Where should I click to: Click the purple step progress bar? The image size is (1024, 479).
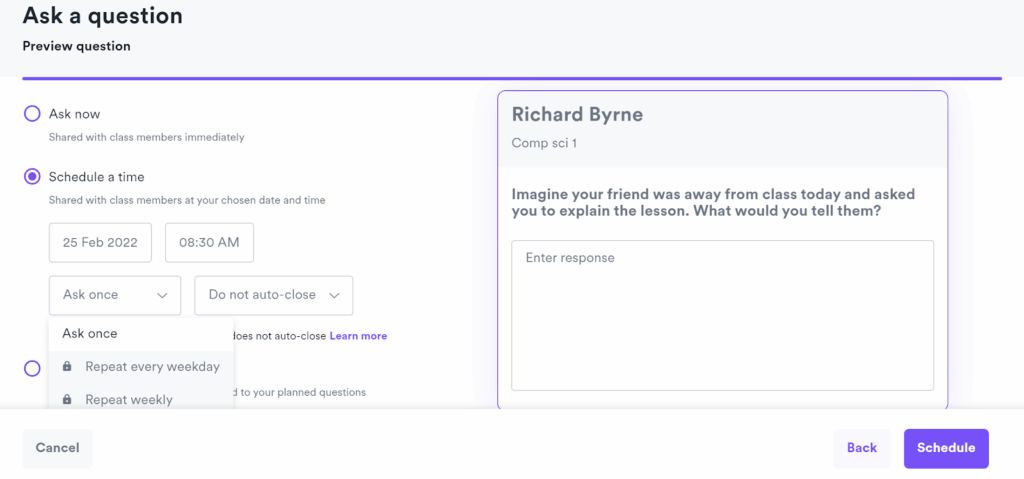[x=511, y=78]
